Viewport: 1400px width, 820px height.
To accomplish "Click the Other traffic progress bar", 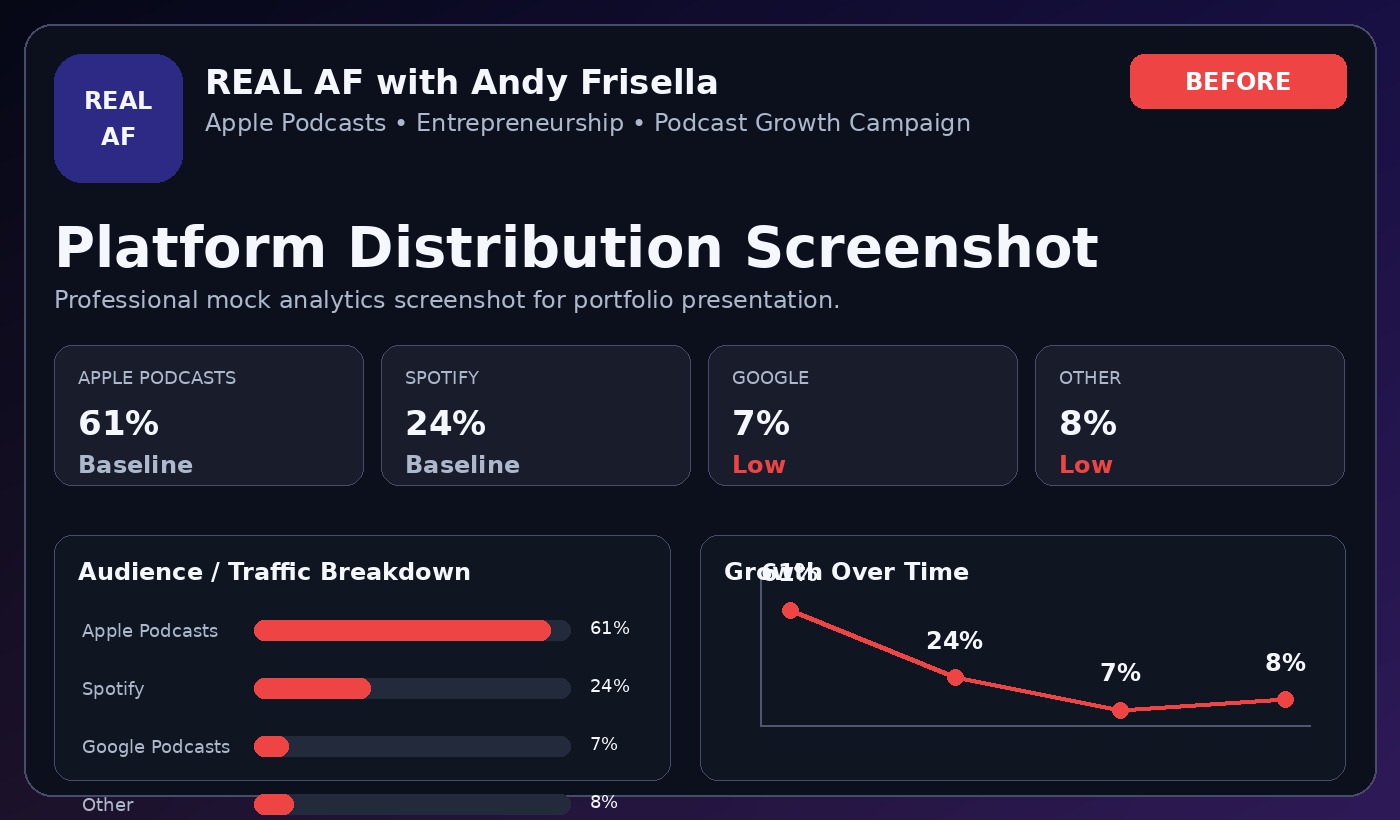I will [412, 804].
